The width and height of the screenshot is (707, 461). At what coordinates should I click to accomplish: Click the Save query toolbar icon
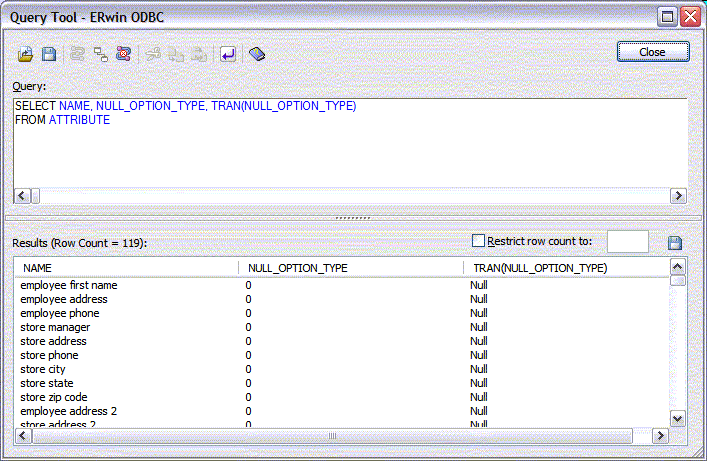coord(48,54)
